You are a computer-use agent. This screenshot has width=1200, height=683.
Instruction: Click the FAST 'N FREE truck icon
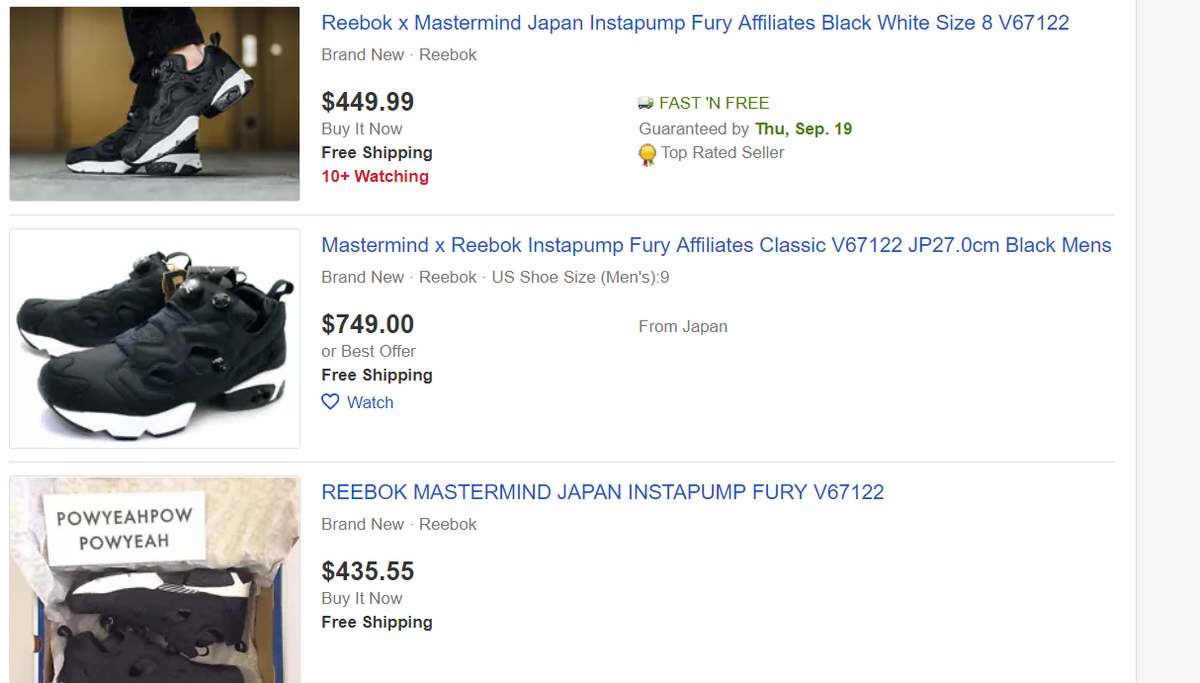(x=646, y=103)
